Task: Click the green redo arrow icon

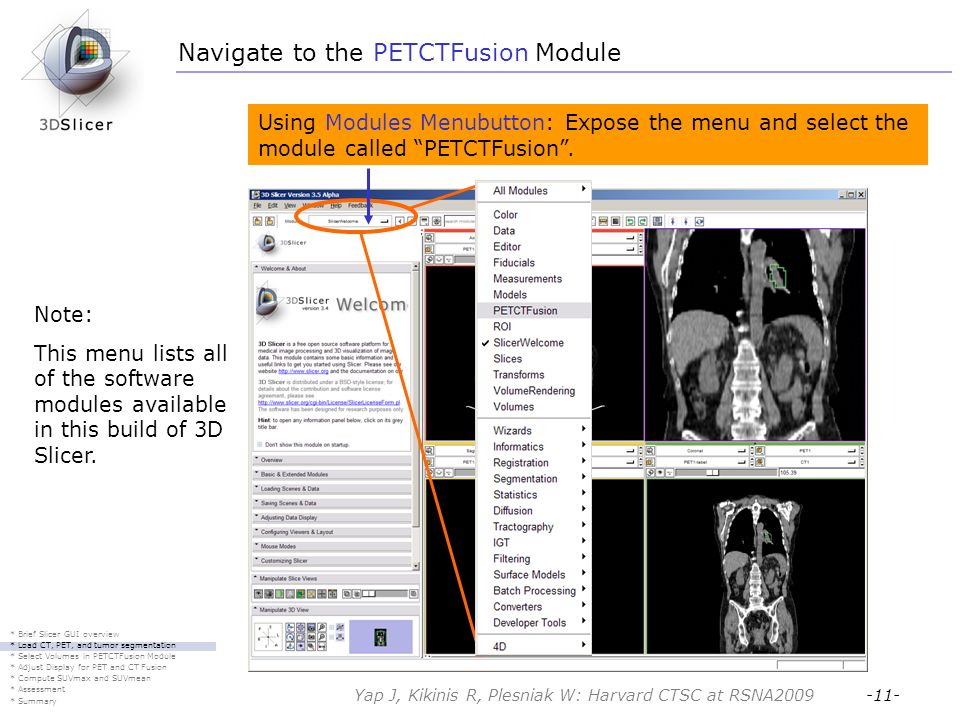Action: coord(642,221)
